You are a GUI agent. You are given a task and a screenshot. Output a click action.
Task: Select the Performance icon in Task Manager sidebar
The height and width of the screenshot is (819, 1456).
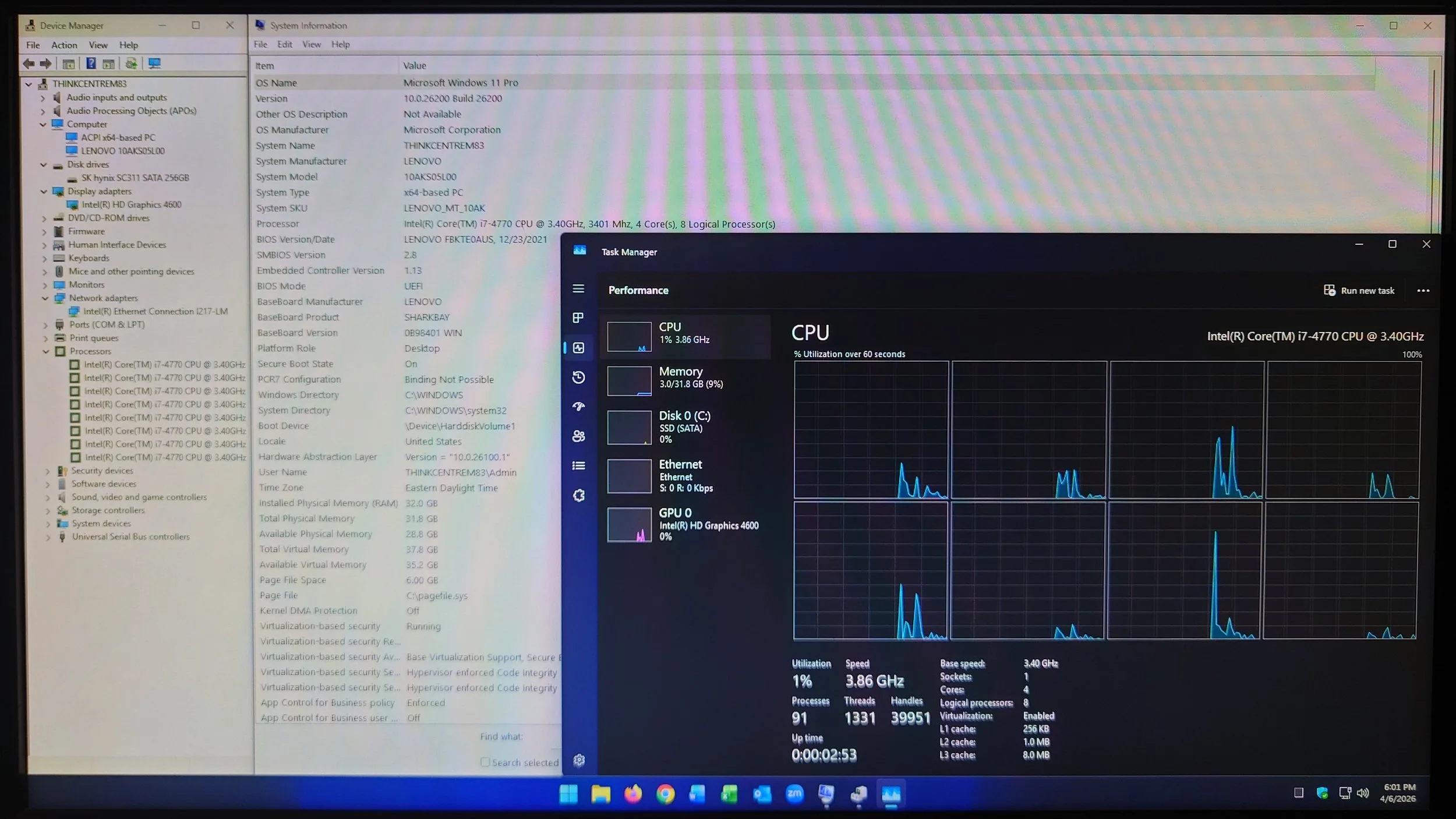click(578, 348)
